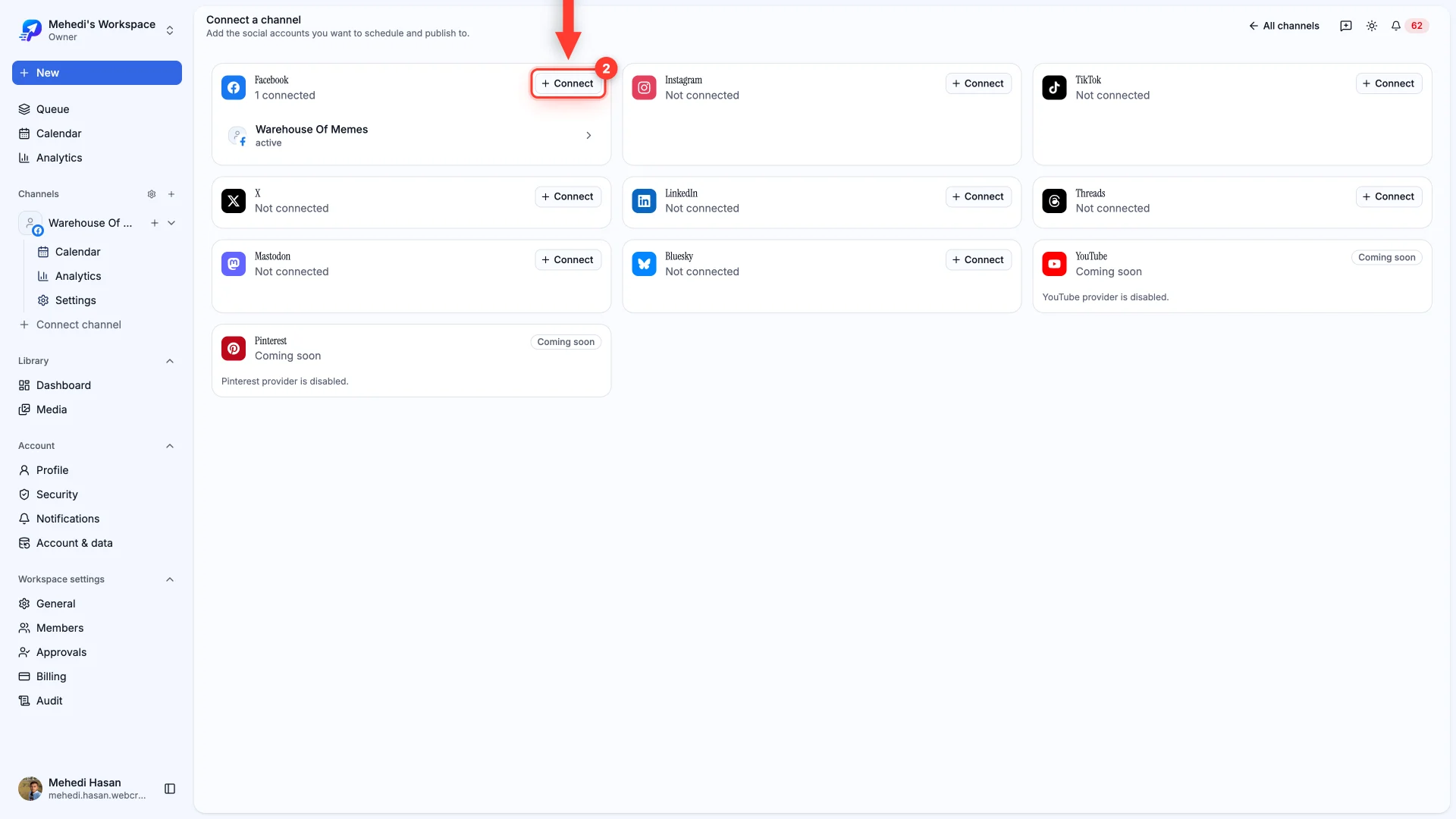
Task: Open Security account page
Action: [97, 494]
